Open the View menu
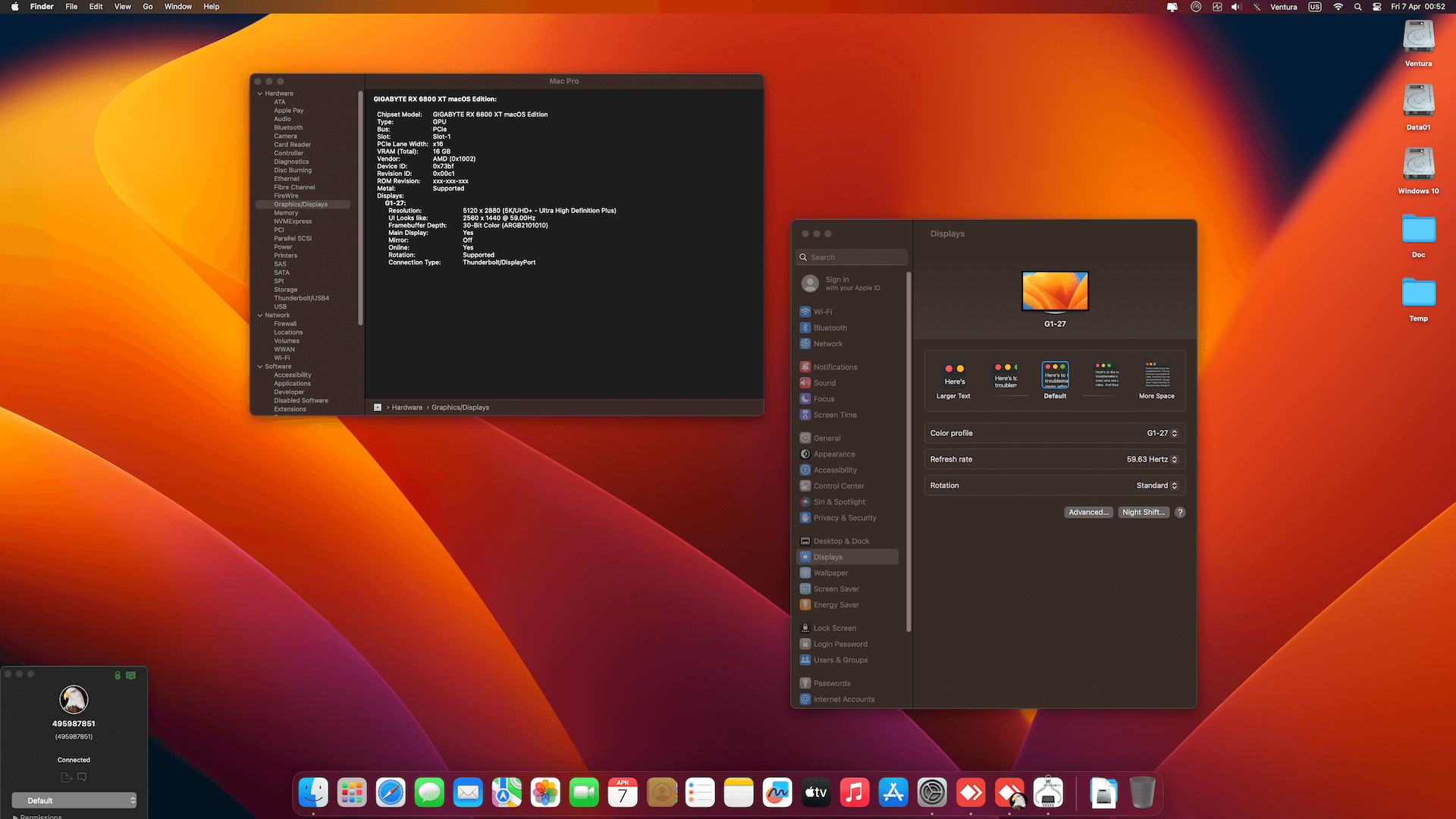 (122, 7)
